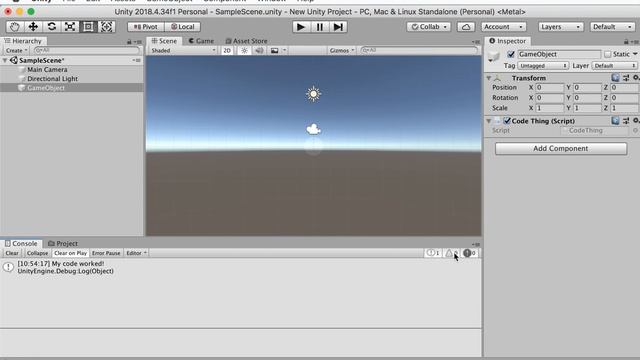This screenshot has width=640, height=360.
Task: Click the Add Component button
Action: coord(561,149)
